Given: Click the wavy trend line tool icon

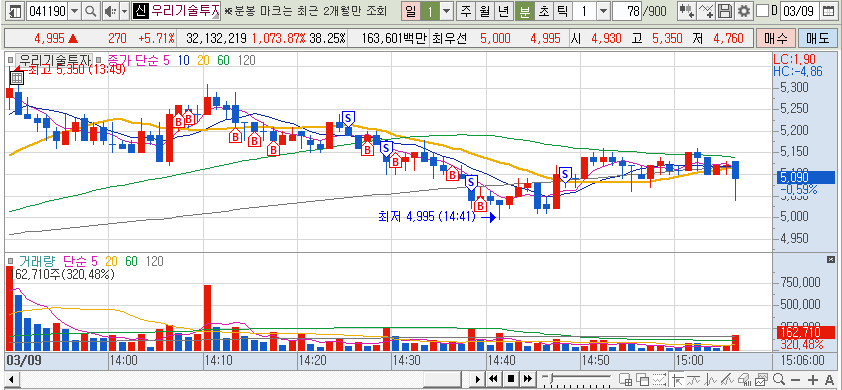Looking at the screenshot, I should click(x=694, y=379).
